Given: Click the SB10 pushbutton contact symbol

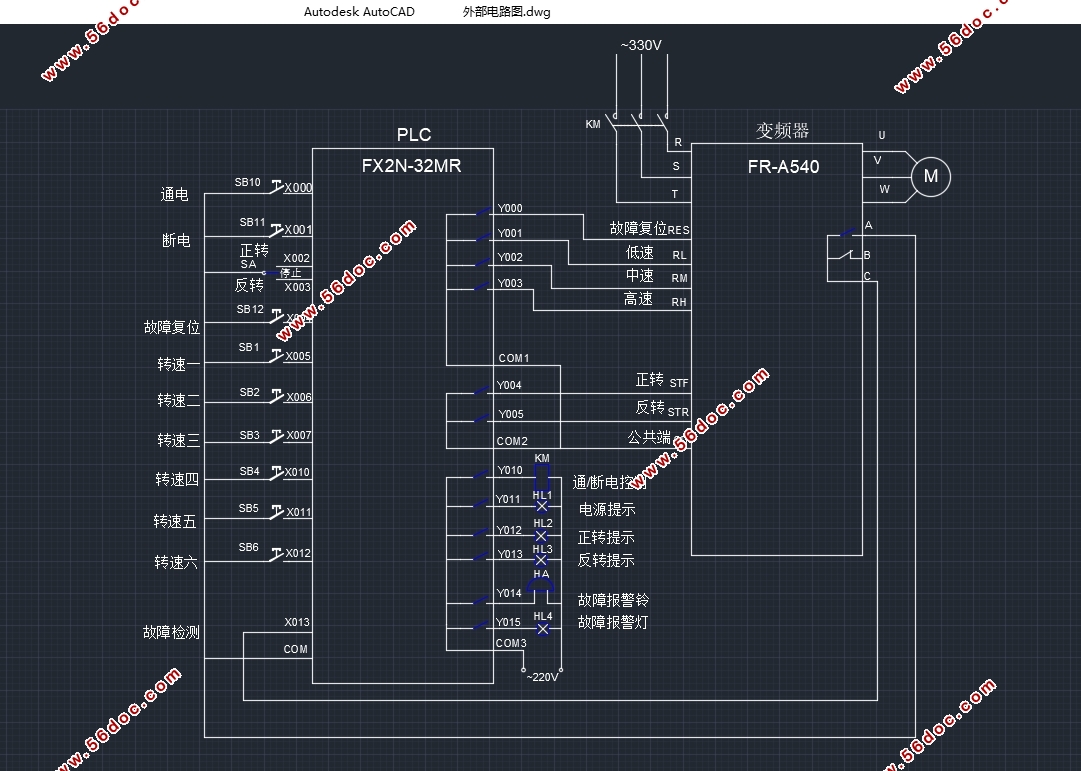Looking at the screenshot, I should click(276, 187).
